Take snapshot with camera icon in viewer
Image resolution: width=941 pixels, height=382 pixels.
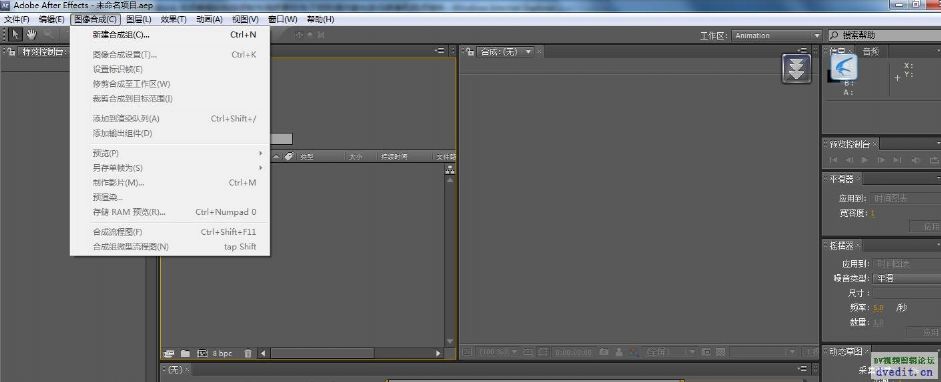coord(604,352)
